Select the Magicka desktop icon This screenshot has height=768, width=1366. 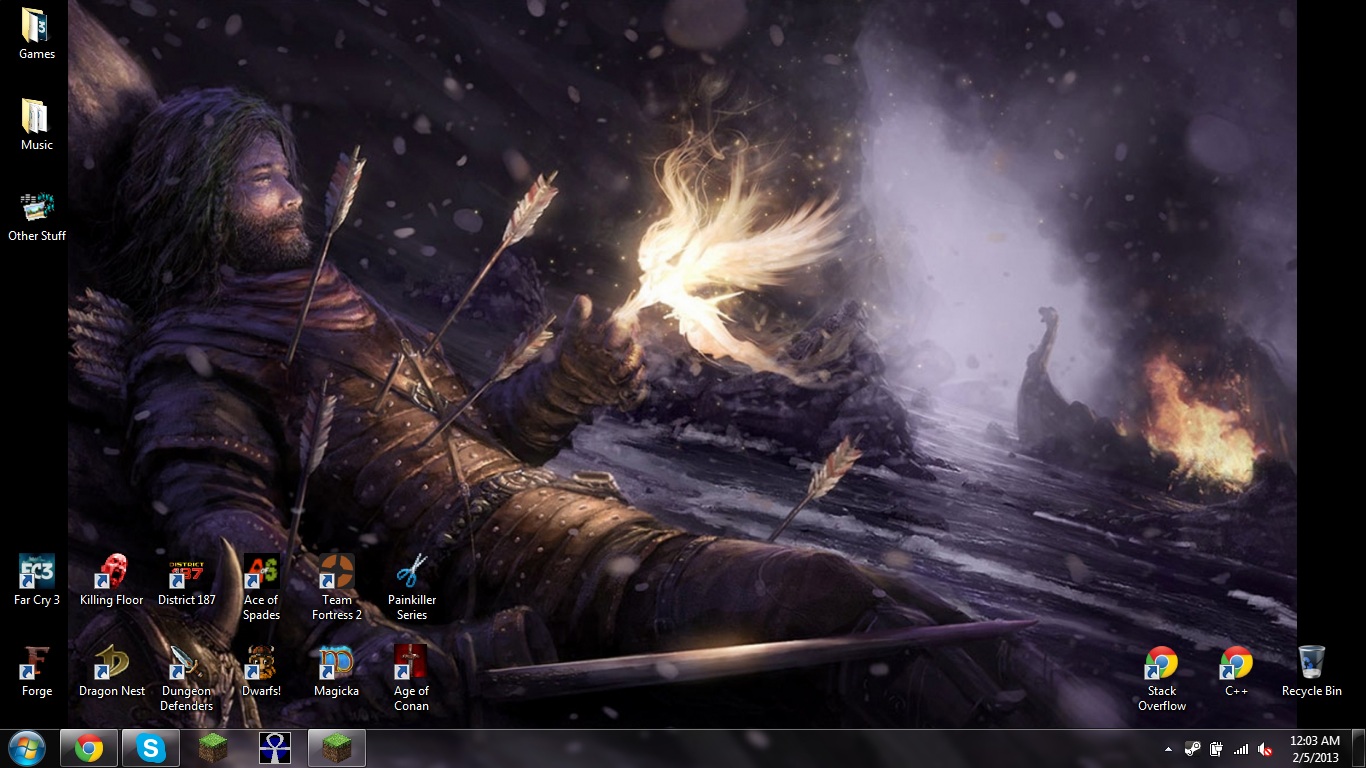coord(336,665)
